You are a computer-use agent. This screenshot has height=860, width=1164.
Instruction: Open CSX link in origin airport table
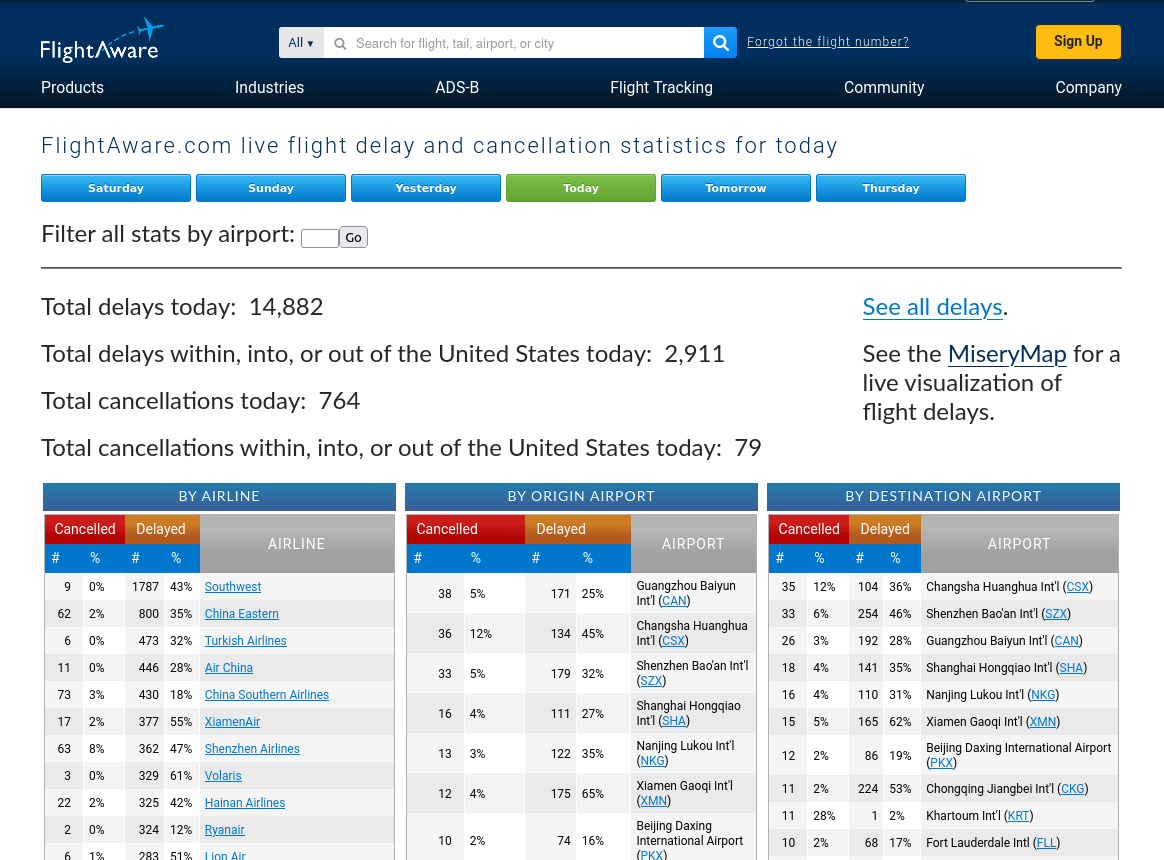[674, 641]
